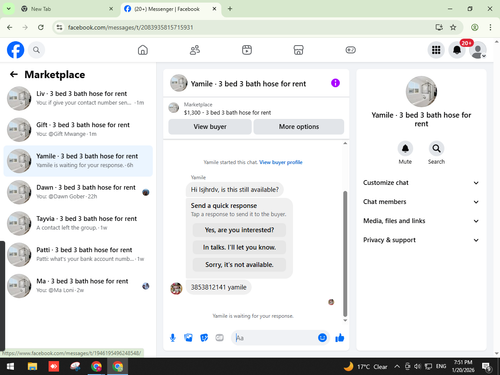
Task: Open the Marketplace storefront icon
Action: click(x=298, y=50)
